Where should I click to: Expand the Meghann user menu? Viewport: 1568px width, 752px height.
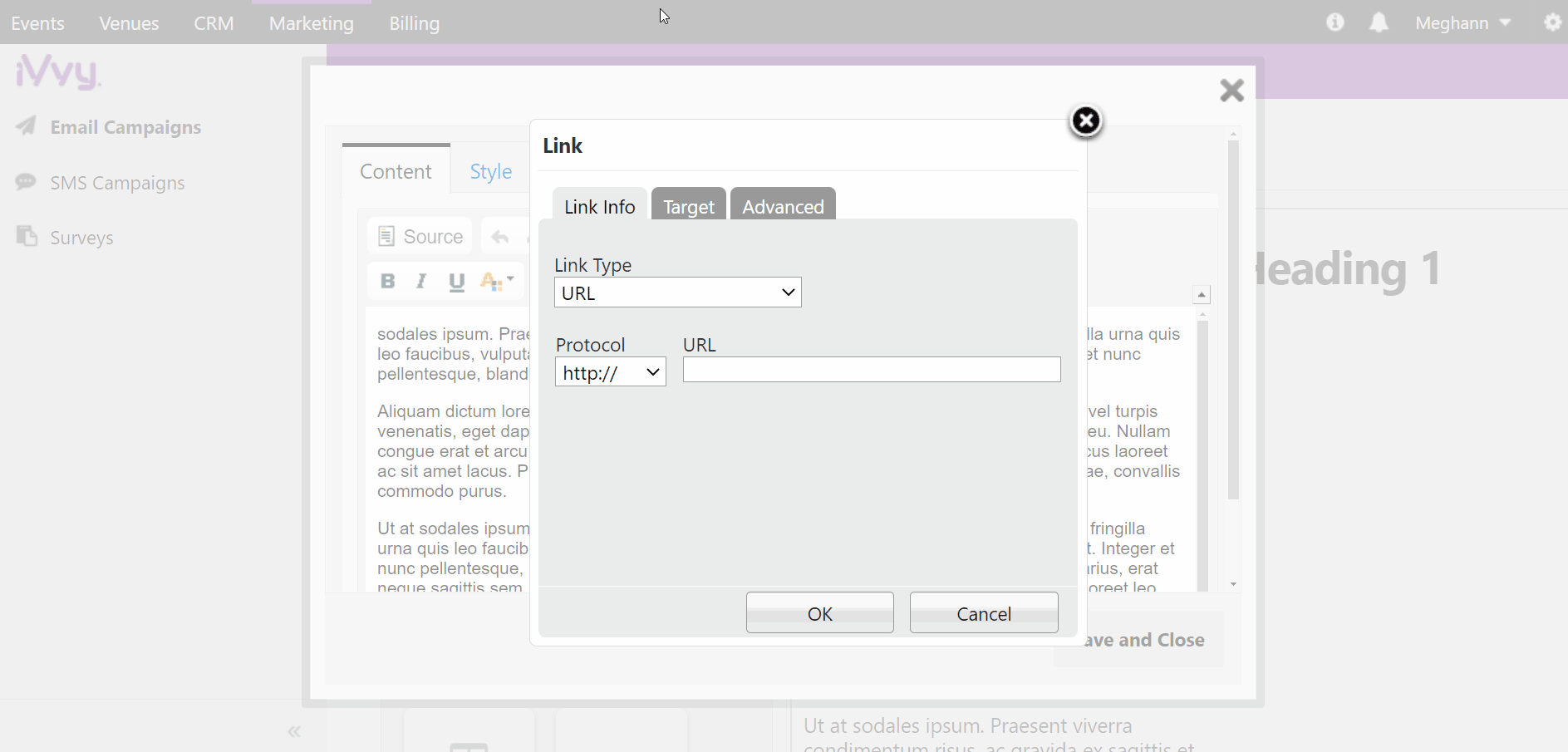1462,23
